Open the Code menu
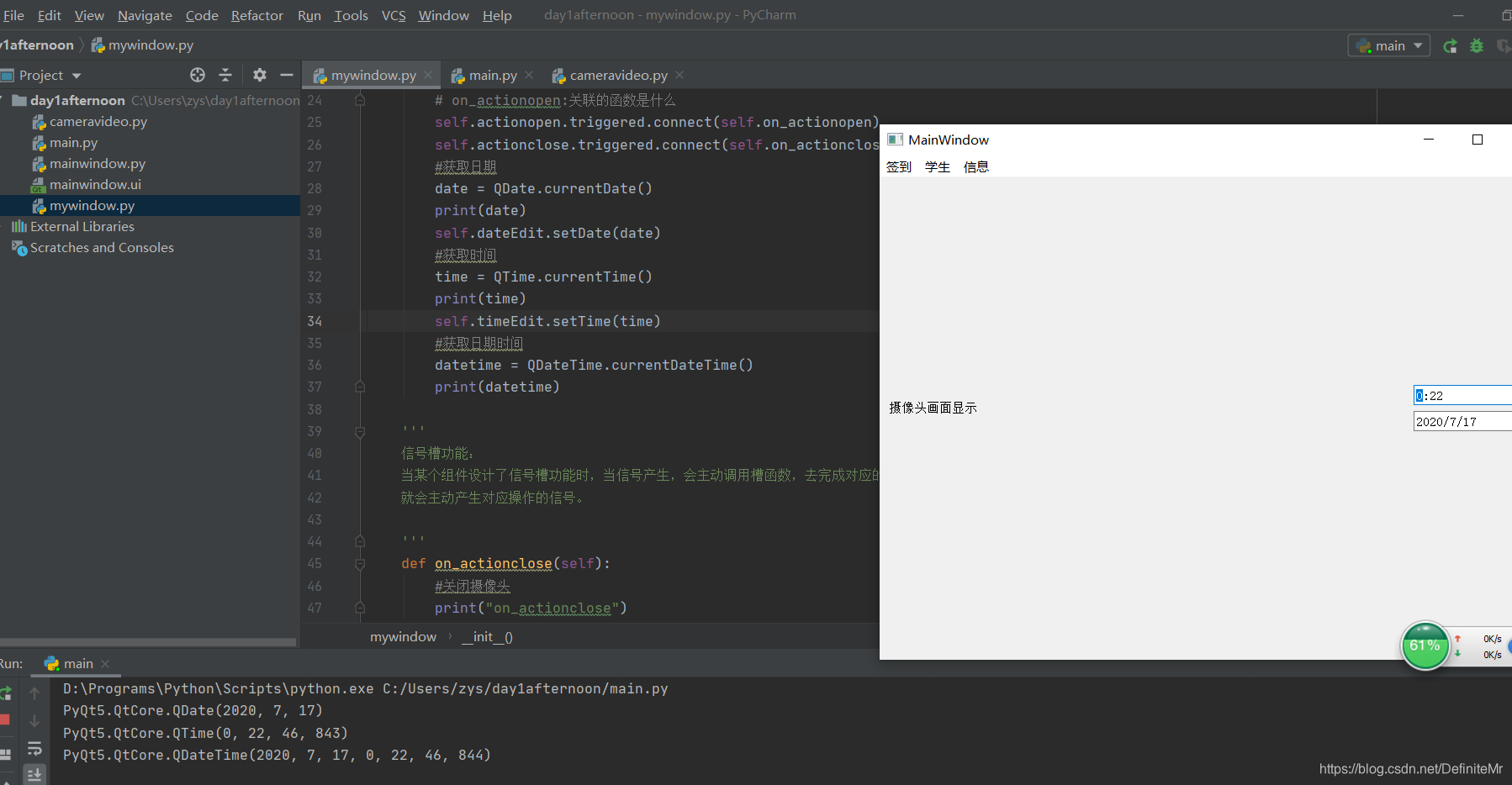This screenshot has height=785, width=1512. pyautogui.click(x=202, y=15)
